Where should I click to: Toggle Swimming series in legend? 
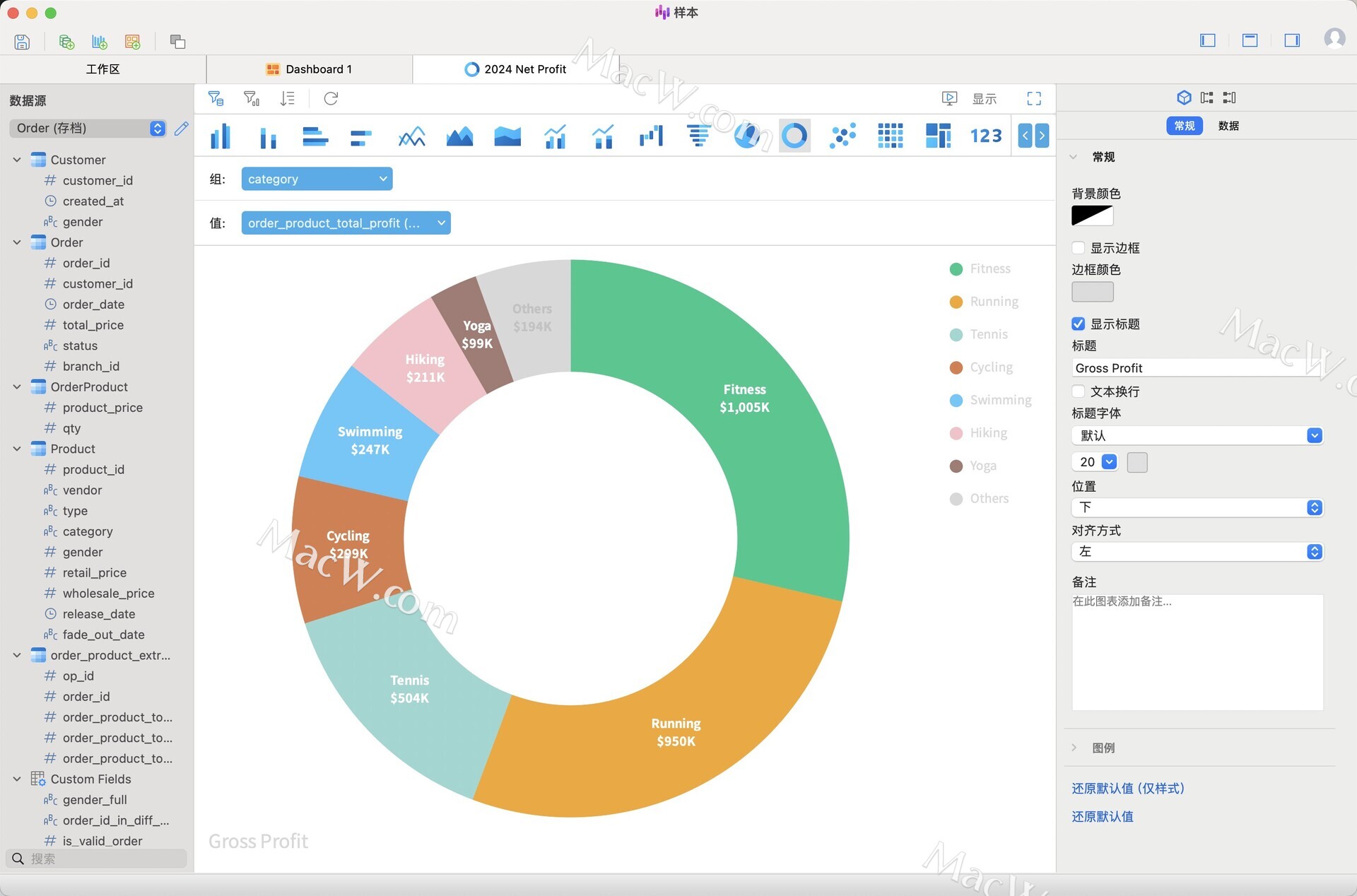[990, 400]
